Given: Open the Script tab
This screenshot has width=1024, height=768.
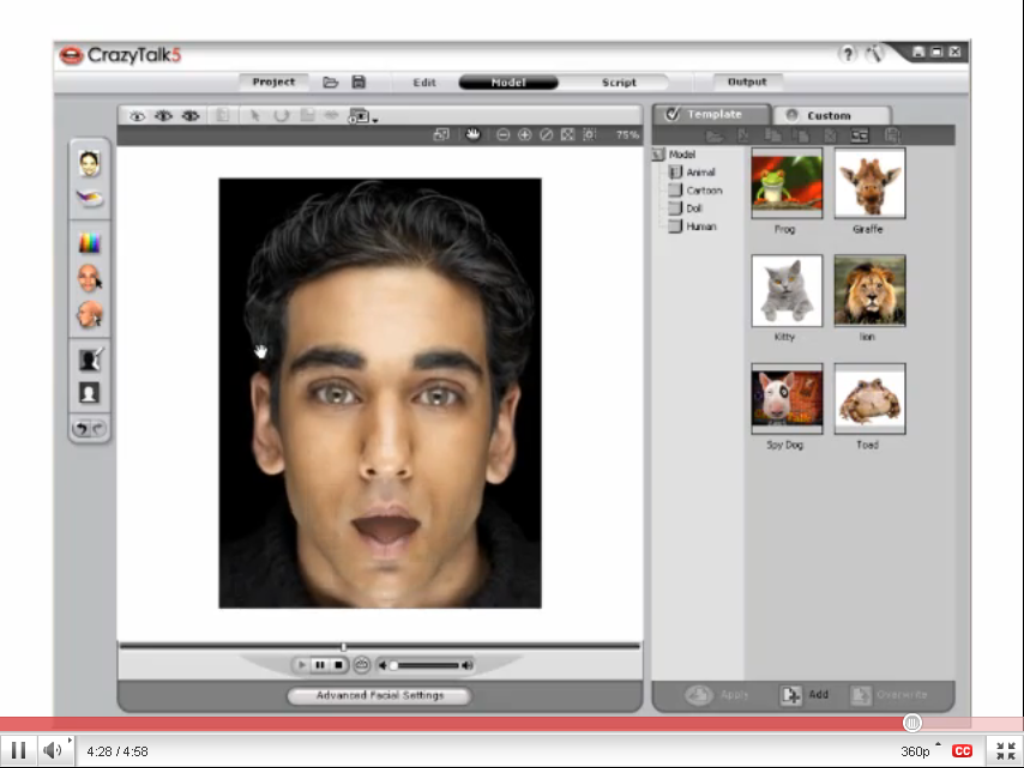Looking at the screenshot, I should pos(618,82).
